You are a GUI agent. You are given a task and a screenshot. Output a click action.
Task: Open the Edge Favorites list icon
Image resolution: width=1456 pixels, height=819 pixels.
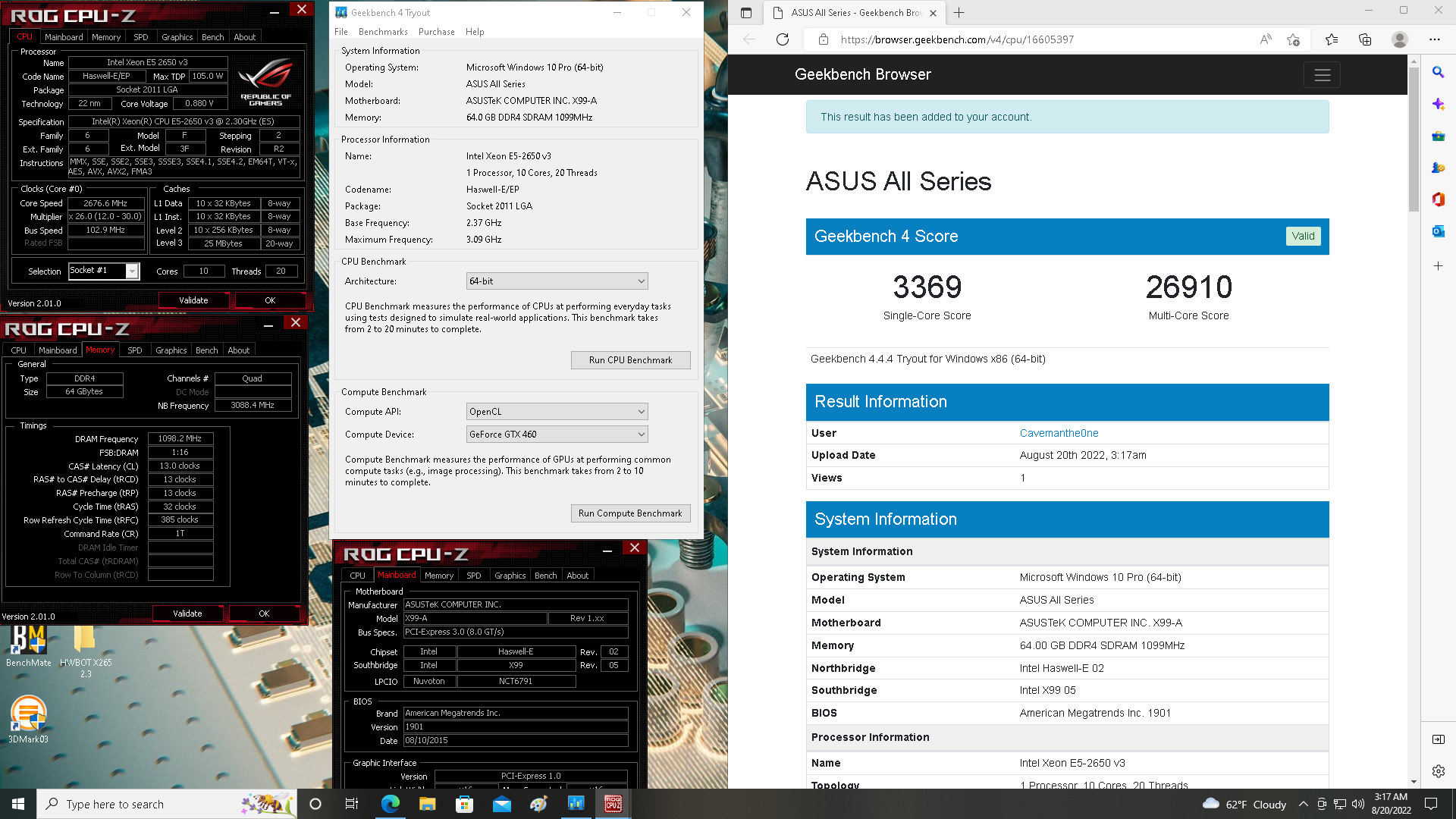coord(1332,39)
